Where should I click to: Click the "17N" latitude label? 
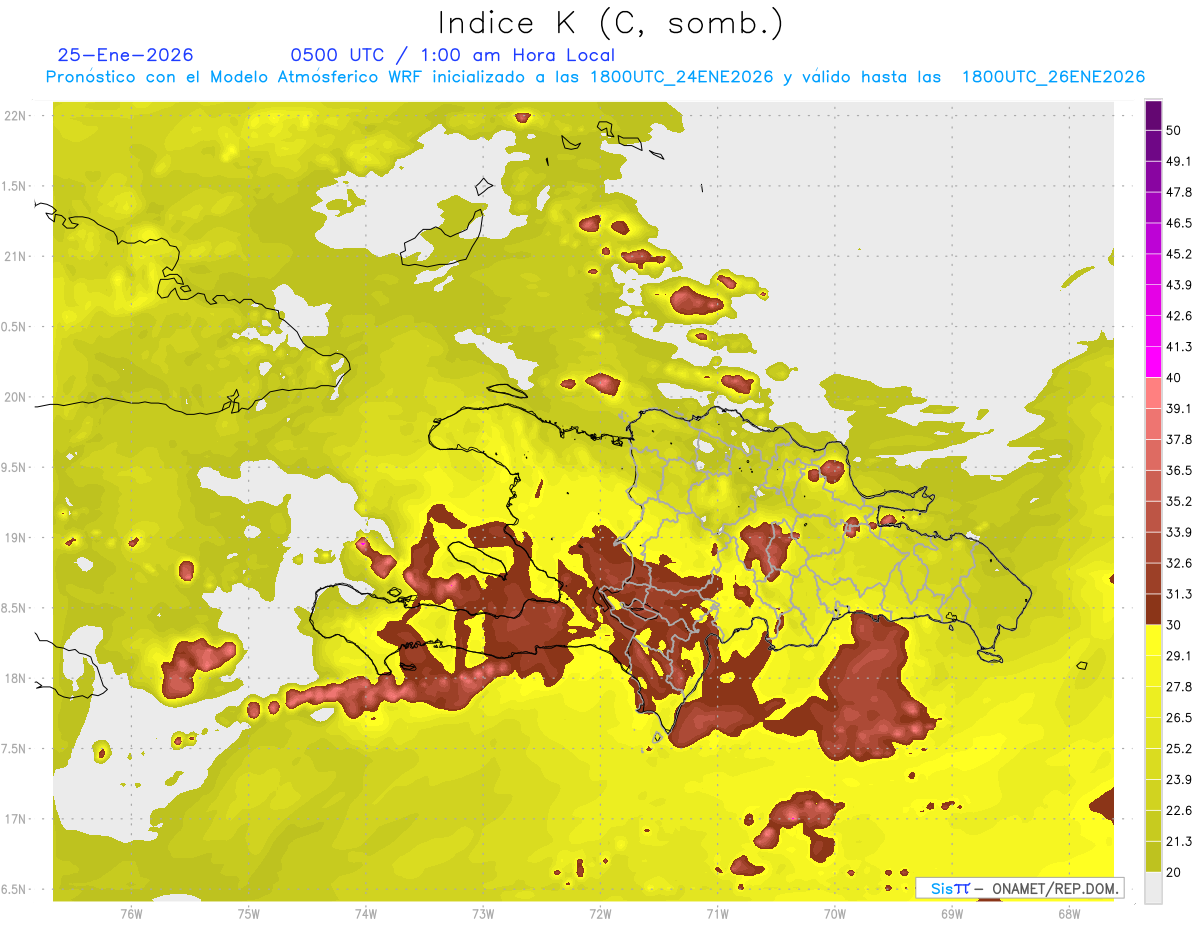click(15, 819)
